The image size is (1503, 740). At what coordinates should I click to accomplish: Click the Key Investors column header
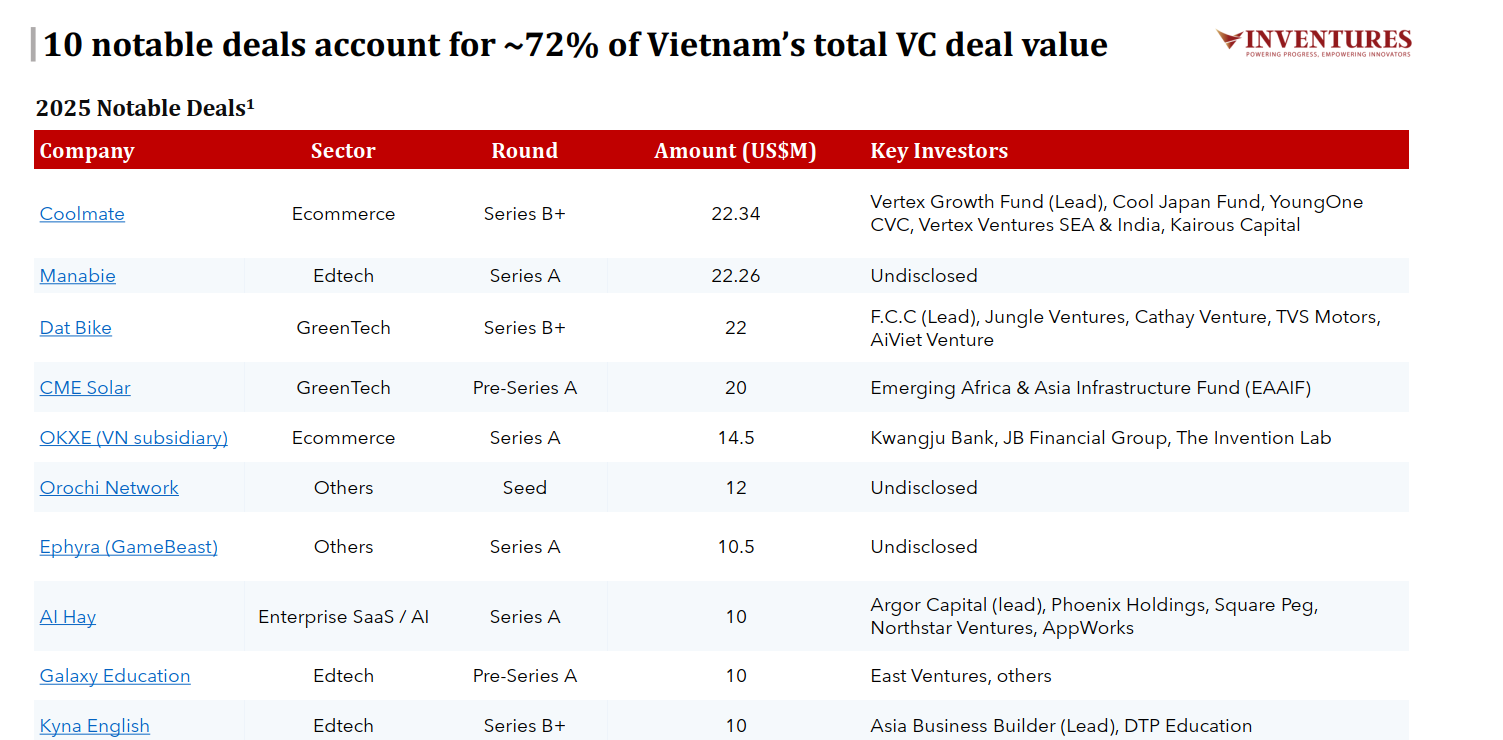pos(939,151)
